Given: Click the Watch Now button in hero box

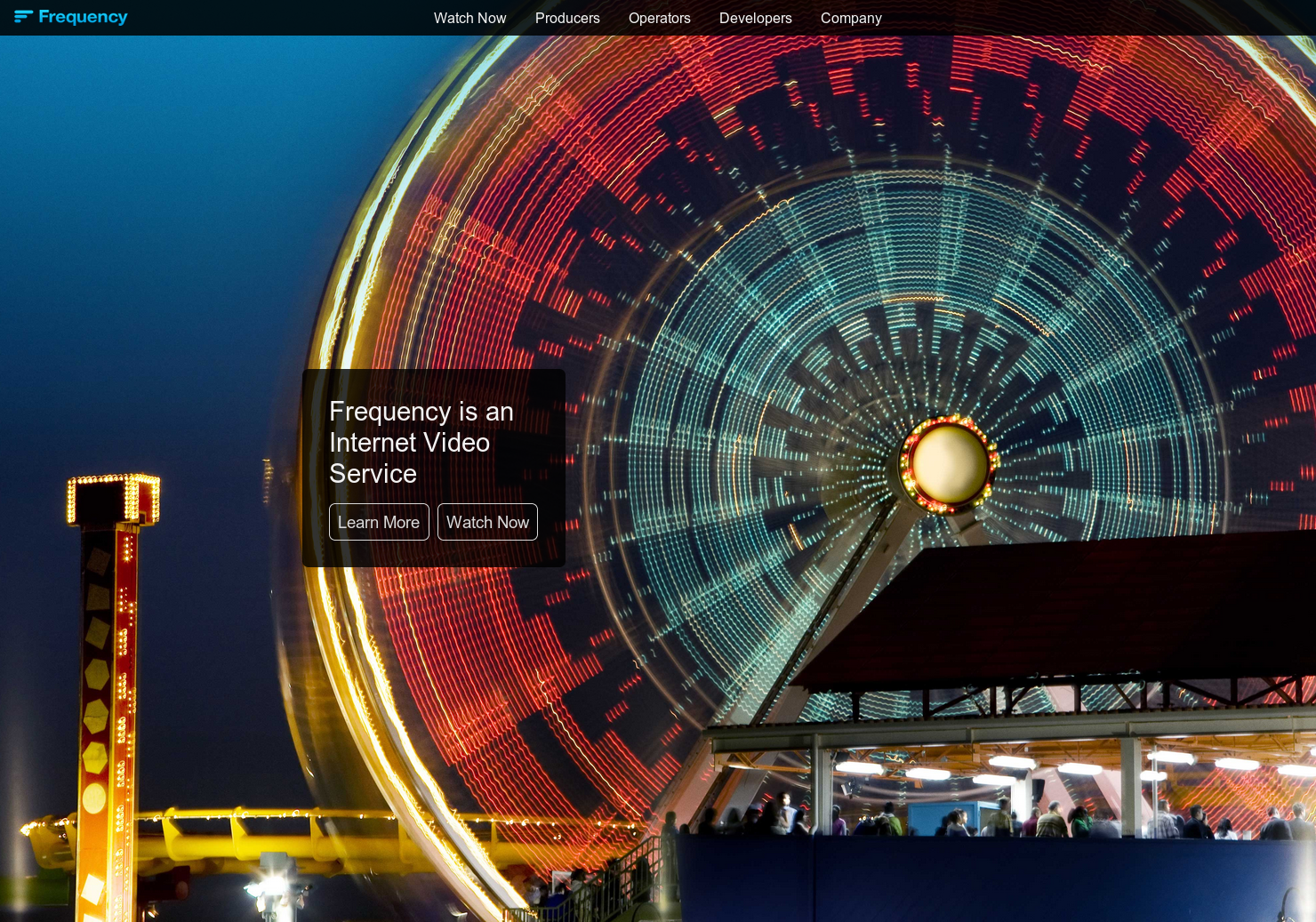Looking at the screenshot, I should (x=487, y=522).
